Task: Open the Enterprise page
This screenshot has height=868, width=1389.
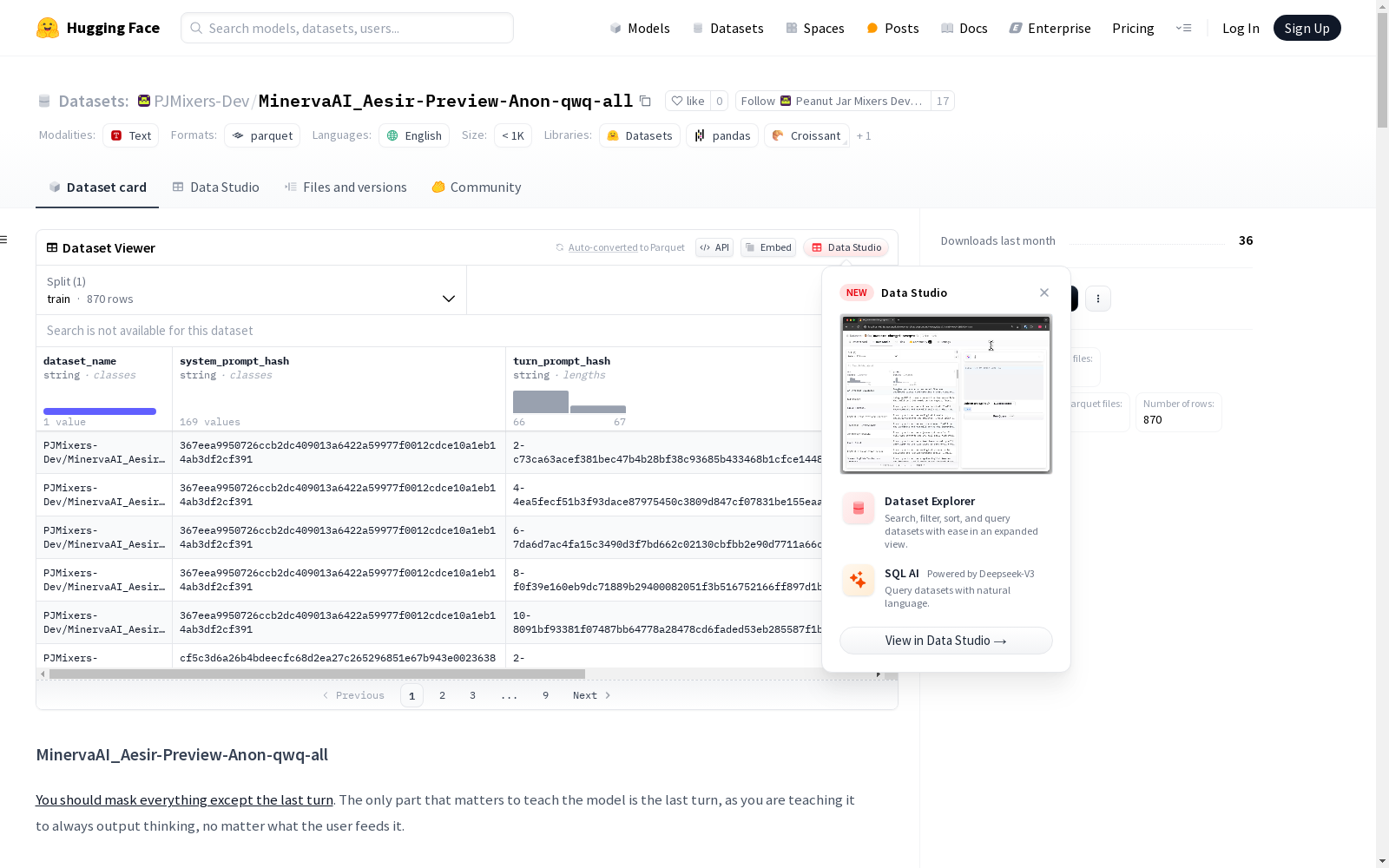Action: pyautogui.click(x=1050, y=28)
